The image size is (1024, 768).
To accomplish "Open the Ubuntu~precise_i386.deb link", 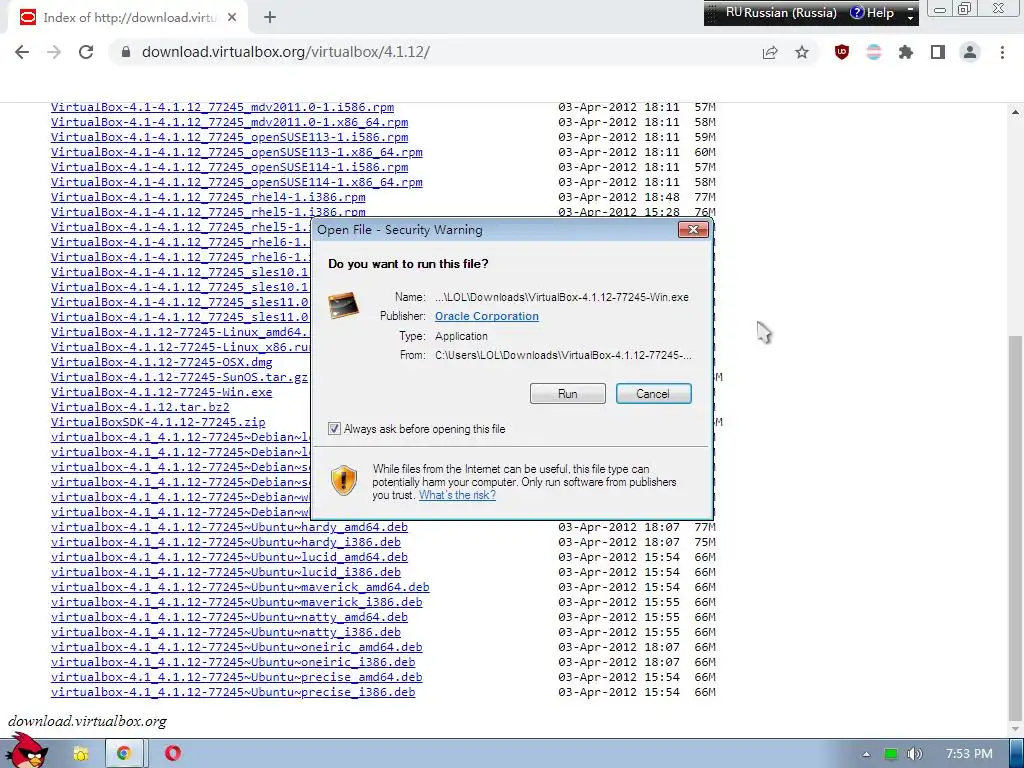I will [232, 692].
